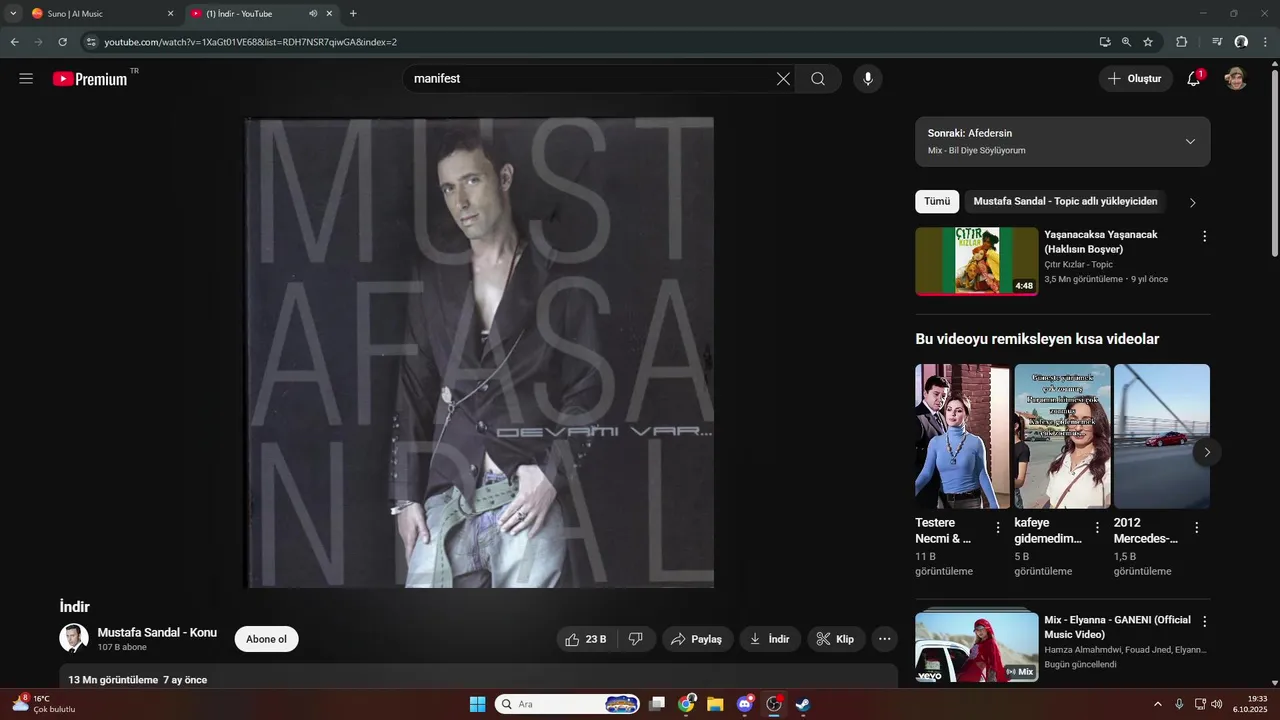
Task: Open Yaşanacaksa Yaşanacak video title
Action: 1101,241
